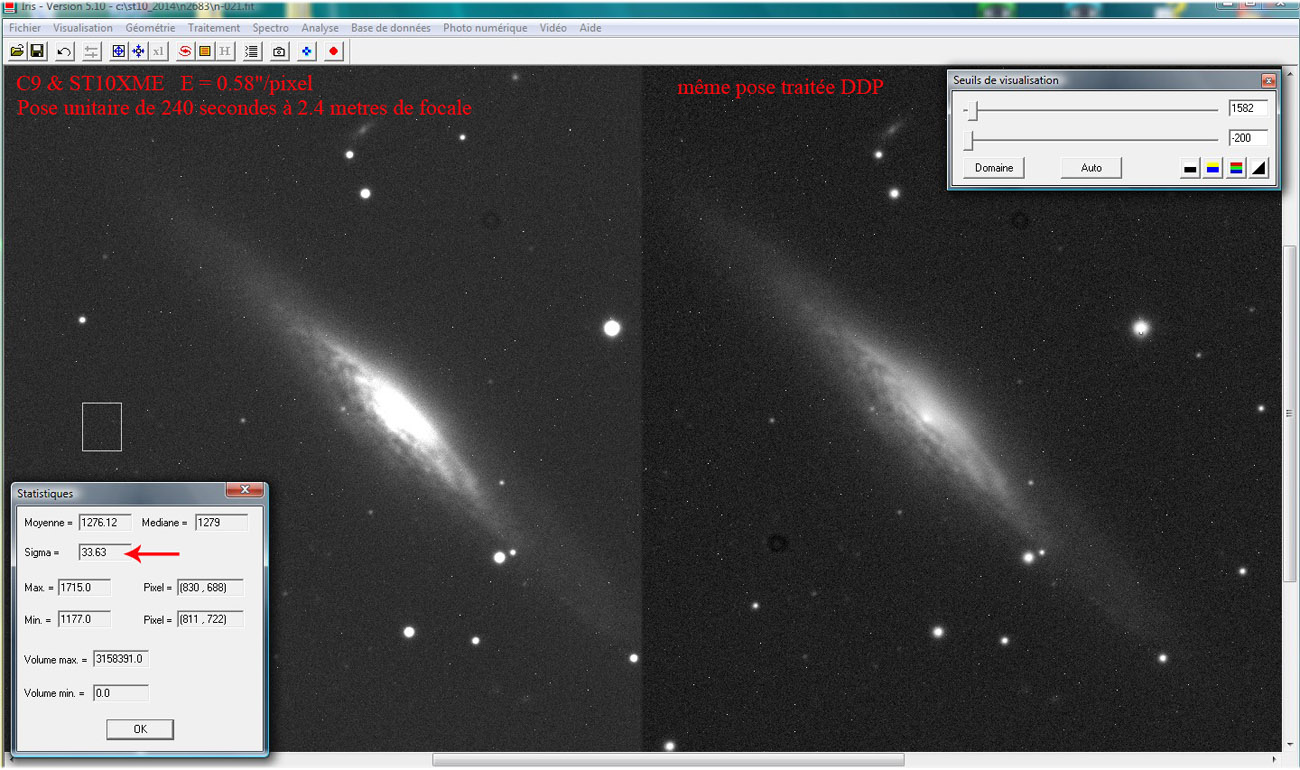Click the Mediane value field 1279
Viewport: 1300px width, 770px height.
point(221,522)
